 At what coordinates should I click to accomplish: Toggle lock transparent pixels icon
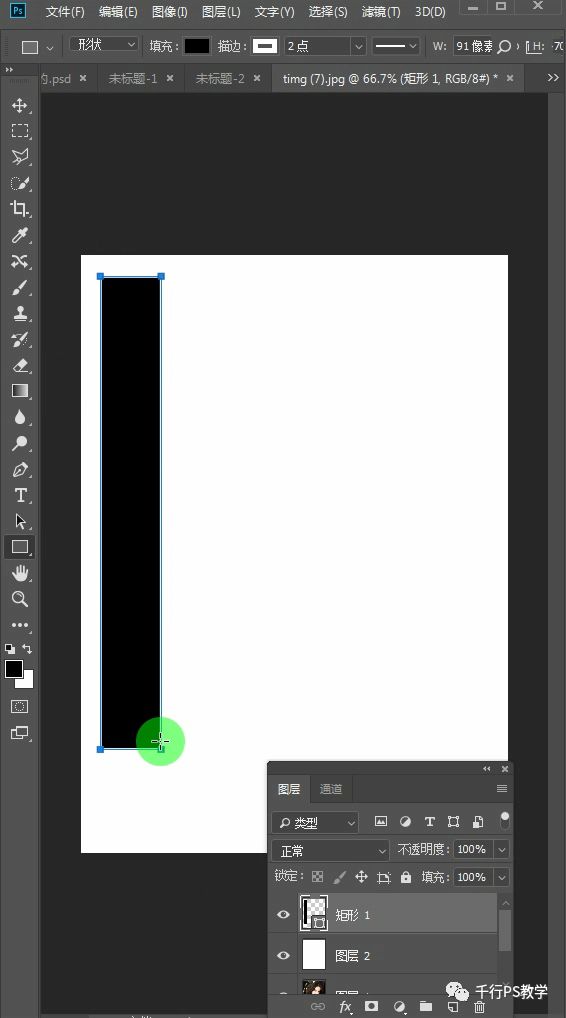click(317, 877)
